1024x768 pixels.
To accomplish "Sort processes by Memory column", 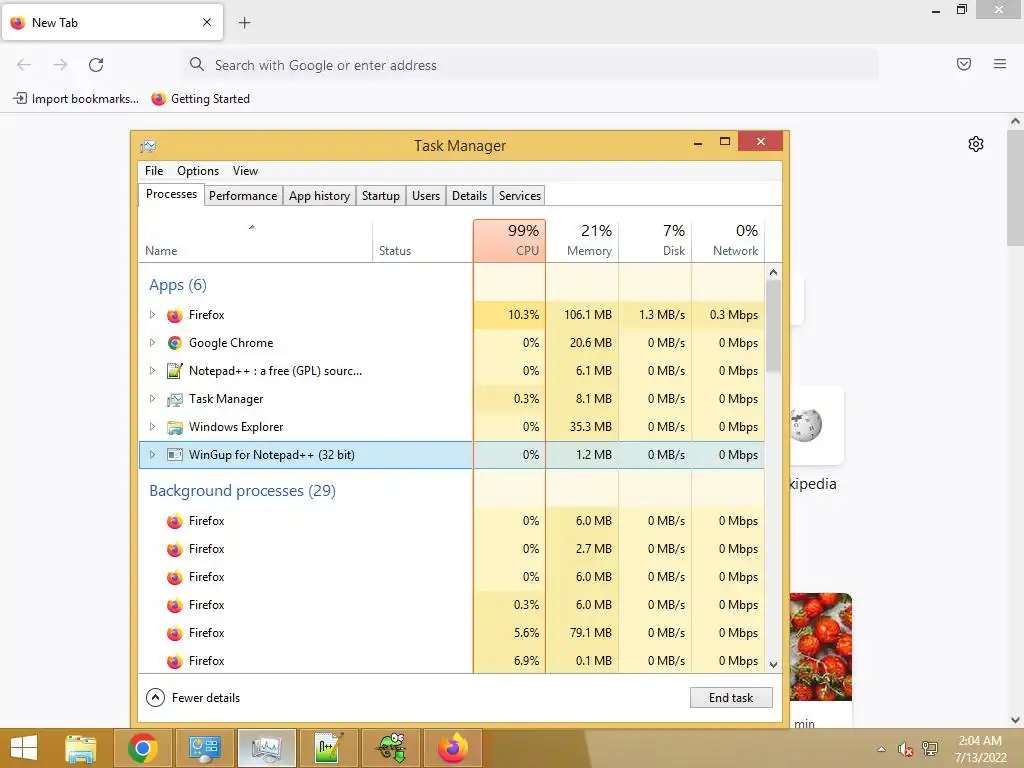I will pos(583,241).
